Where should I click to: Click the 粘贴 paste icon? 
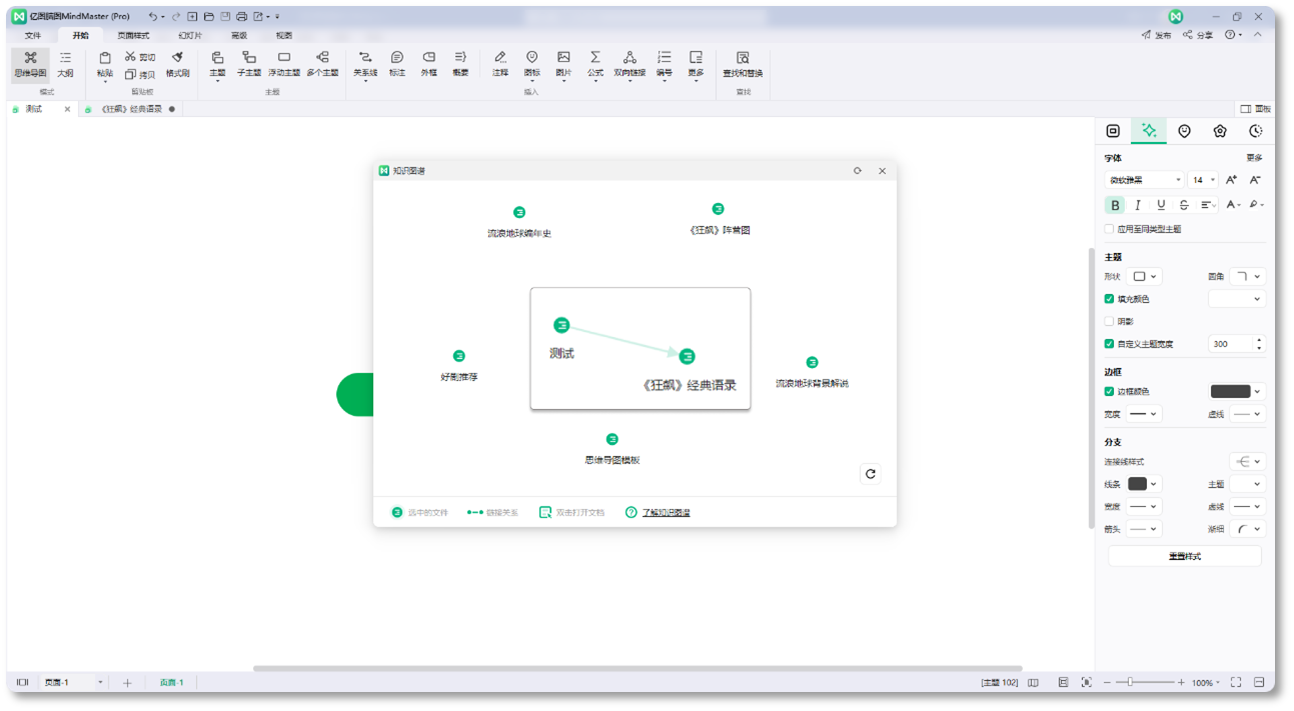coord(105,58)
